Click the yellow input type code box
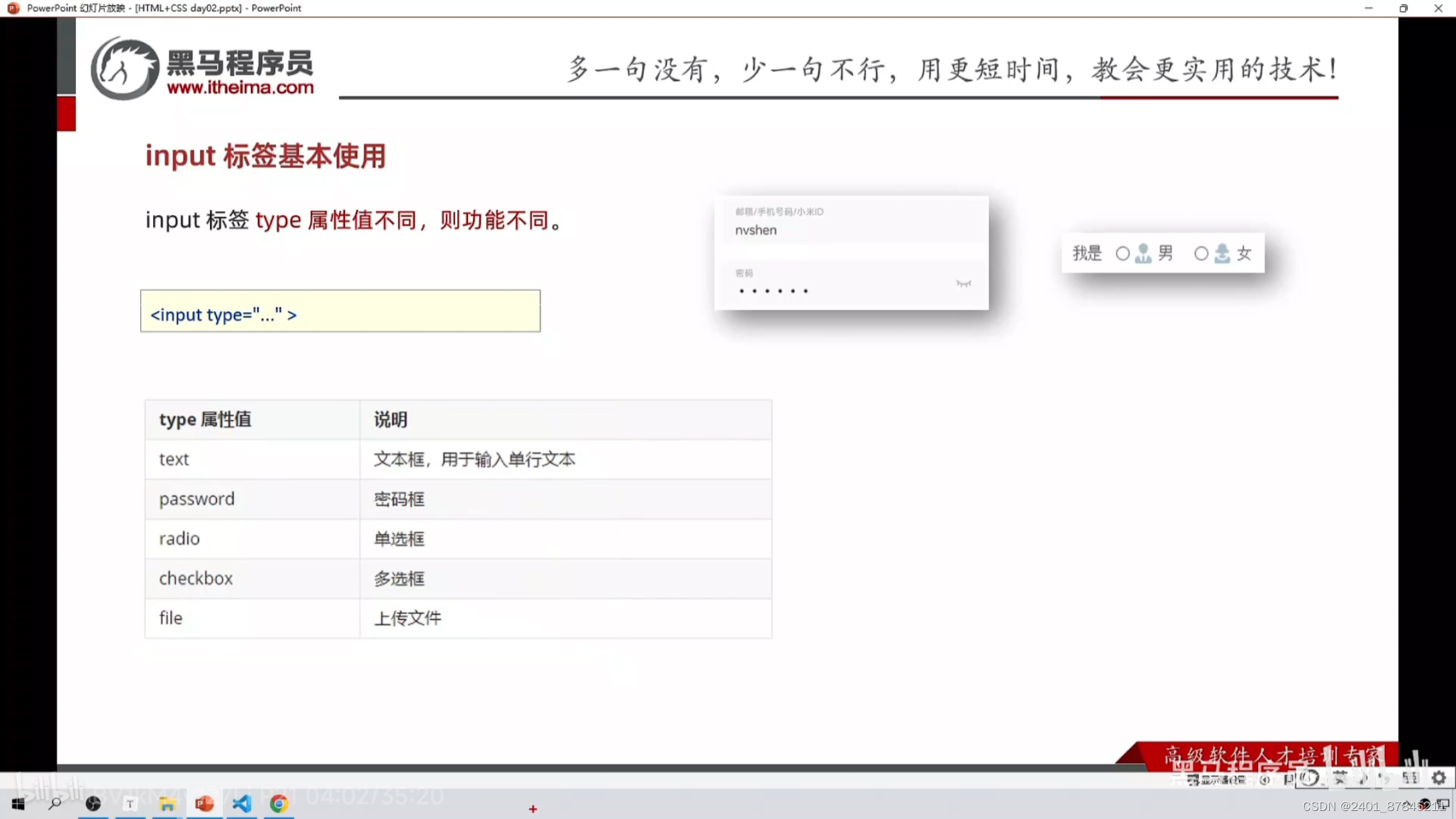 [340, 311]
